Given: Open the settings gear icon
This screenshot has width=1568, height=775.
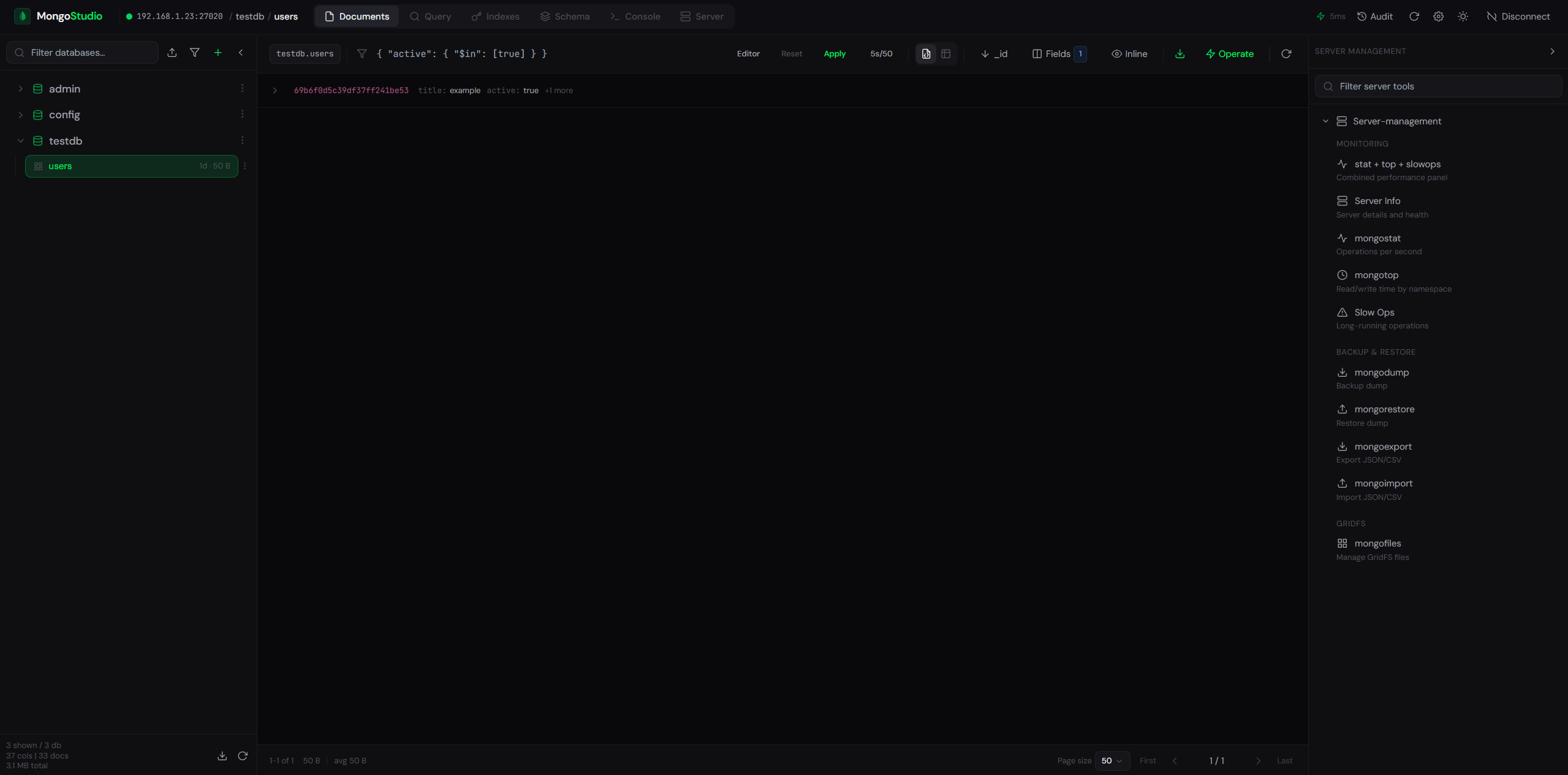Looking at the screenshot, I should pos(1438,16).
